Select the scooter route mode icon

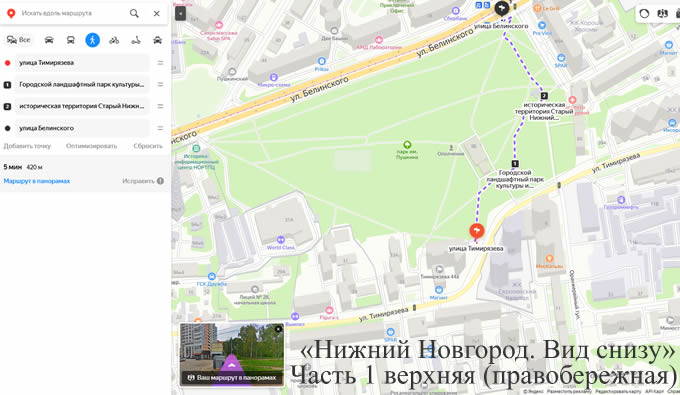pos(136,40)
